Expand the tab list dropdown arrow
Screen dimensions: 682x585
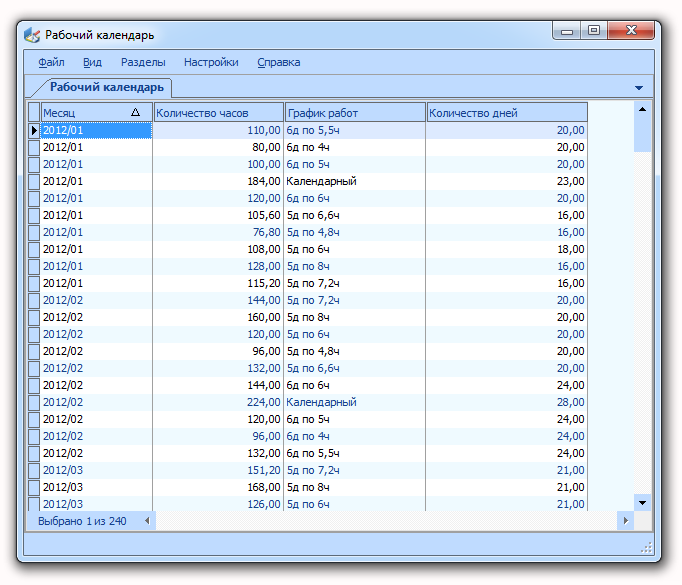click(639, 88)
